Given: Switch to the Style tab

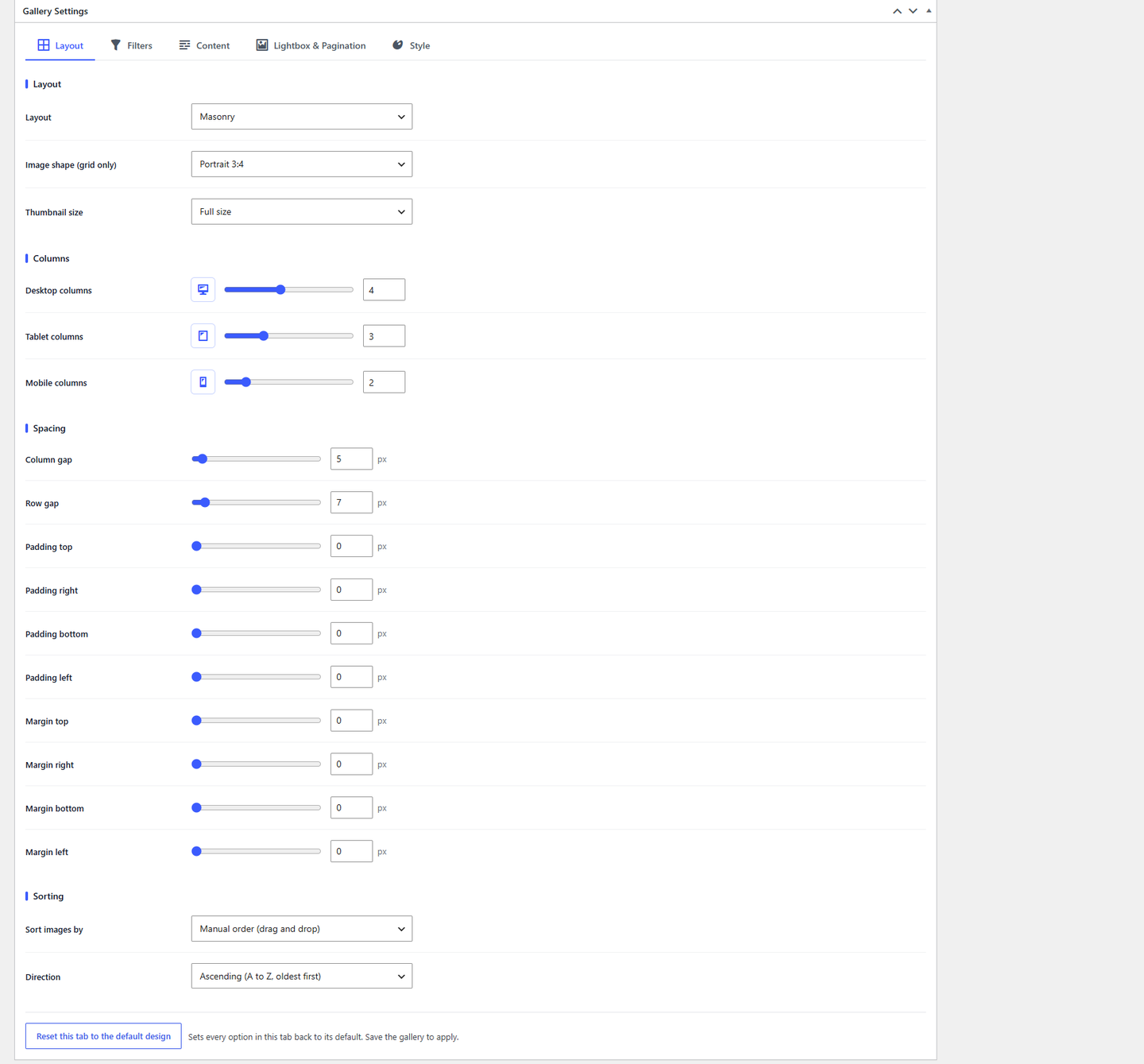Looking at the screenshot, I should tap(411, 45).
